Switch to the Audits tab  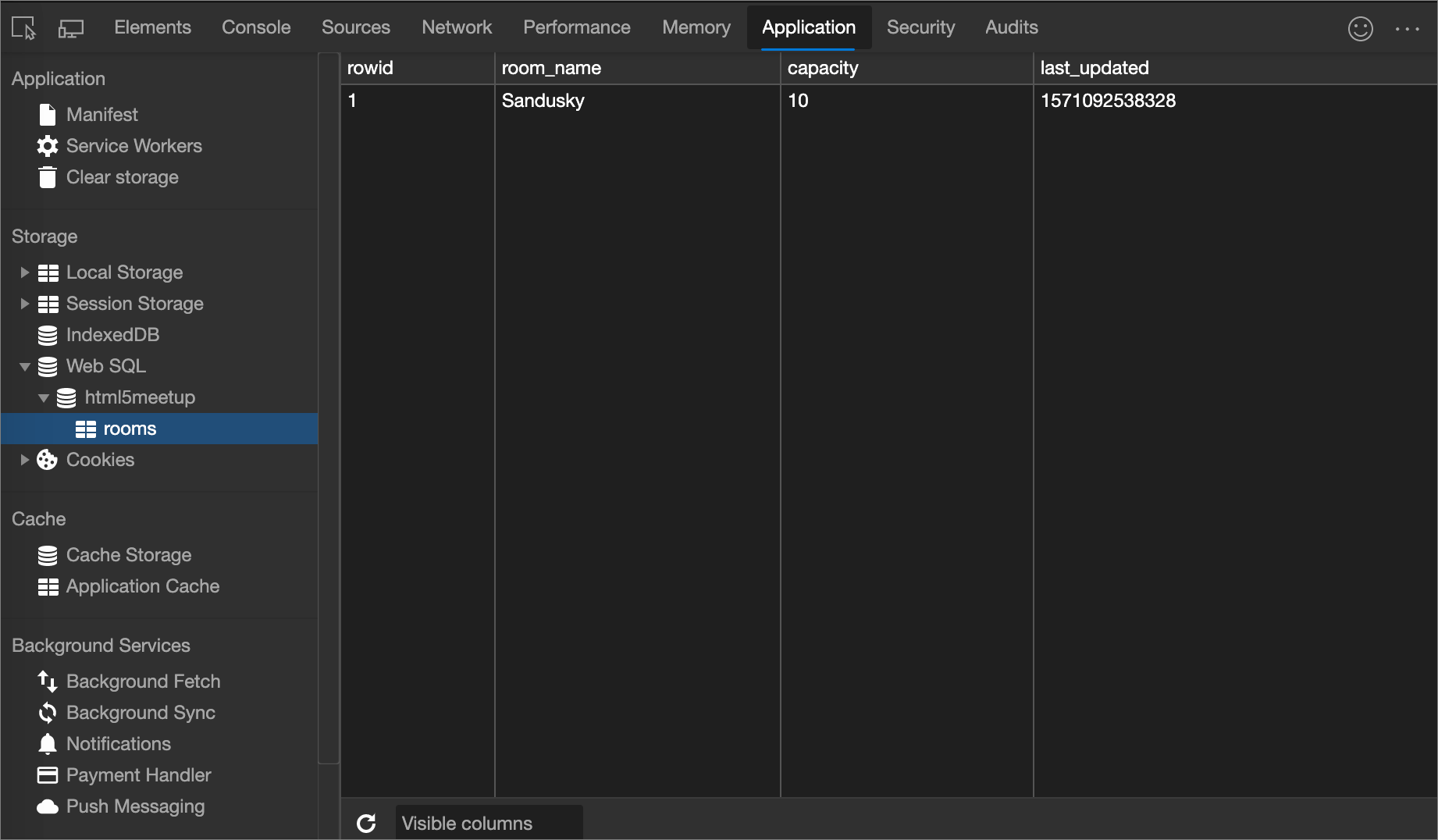coord(1012,27)
